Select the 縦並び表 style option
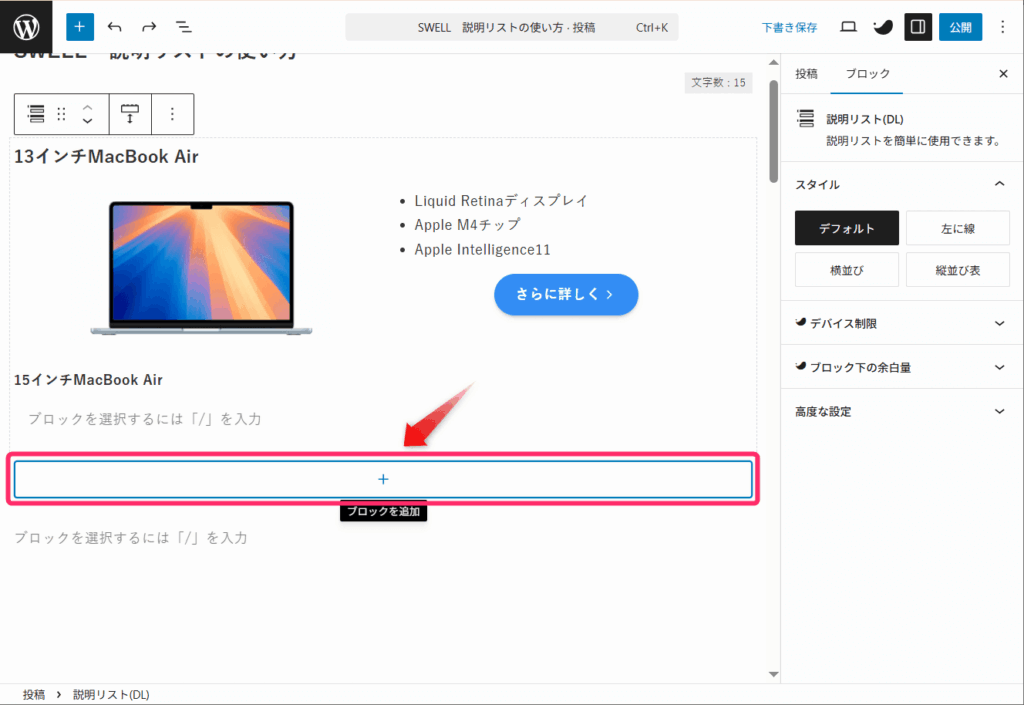Screen dimensions: 1024x705 (957, 270)
